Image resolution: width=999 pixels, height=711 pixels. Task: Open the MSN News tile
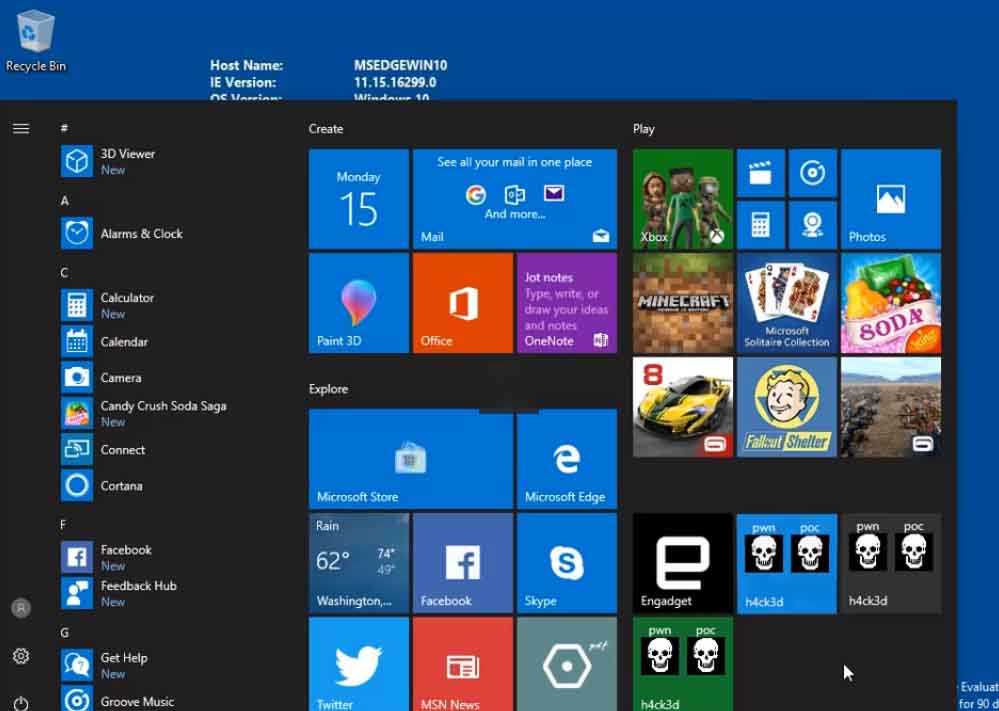pyautogui.click(x=463, y=664)
